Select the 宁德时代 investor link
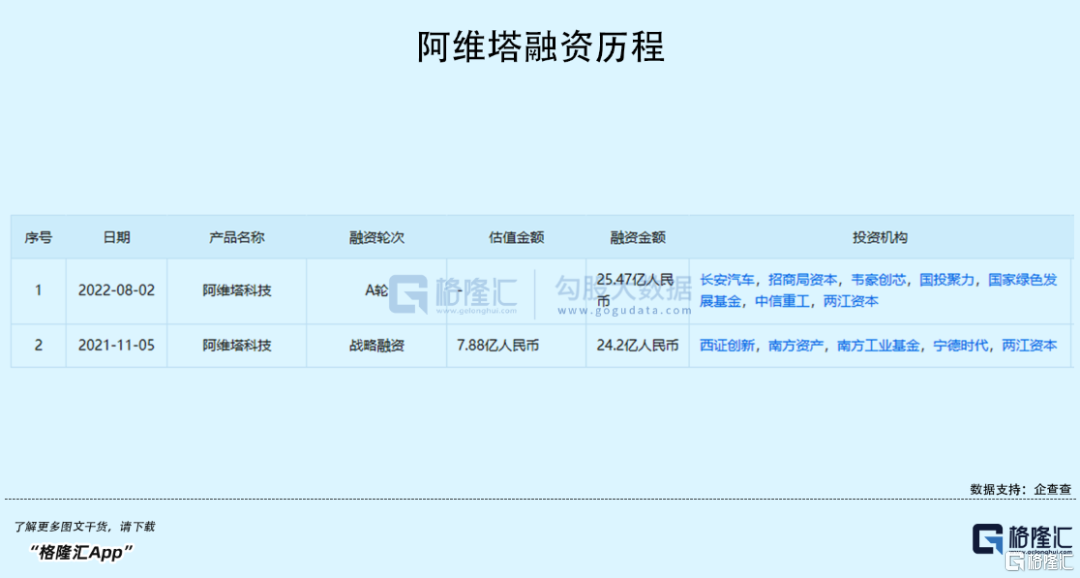1080x578 pixels. (x=961, y=345)
